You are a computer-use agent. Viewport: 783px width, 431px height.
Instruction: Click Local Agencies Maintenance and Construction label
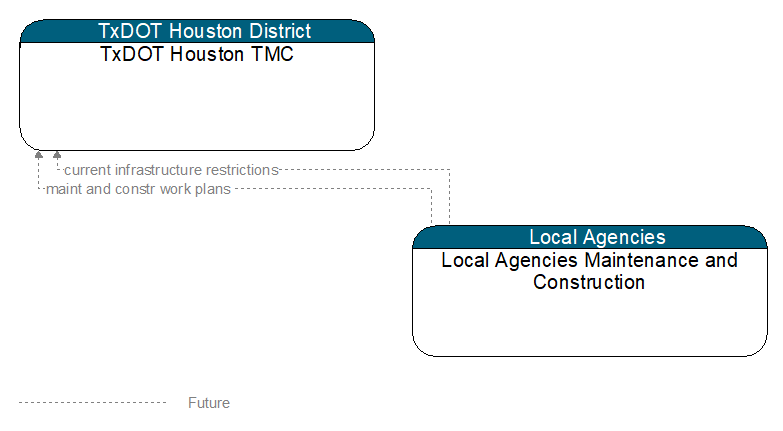pyautogui.click(x=589, y=271)
